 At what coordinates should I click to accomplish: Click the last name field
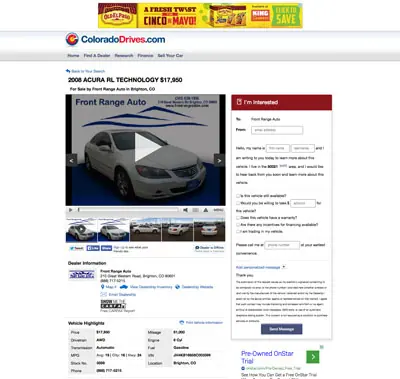303,148
